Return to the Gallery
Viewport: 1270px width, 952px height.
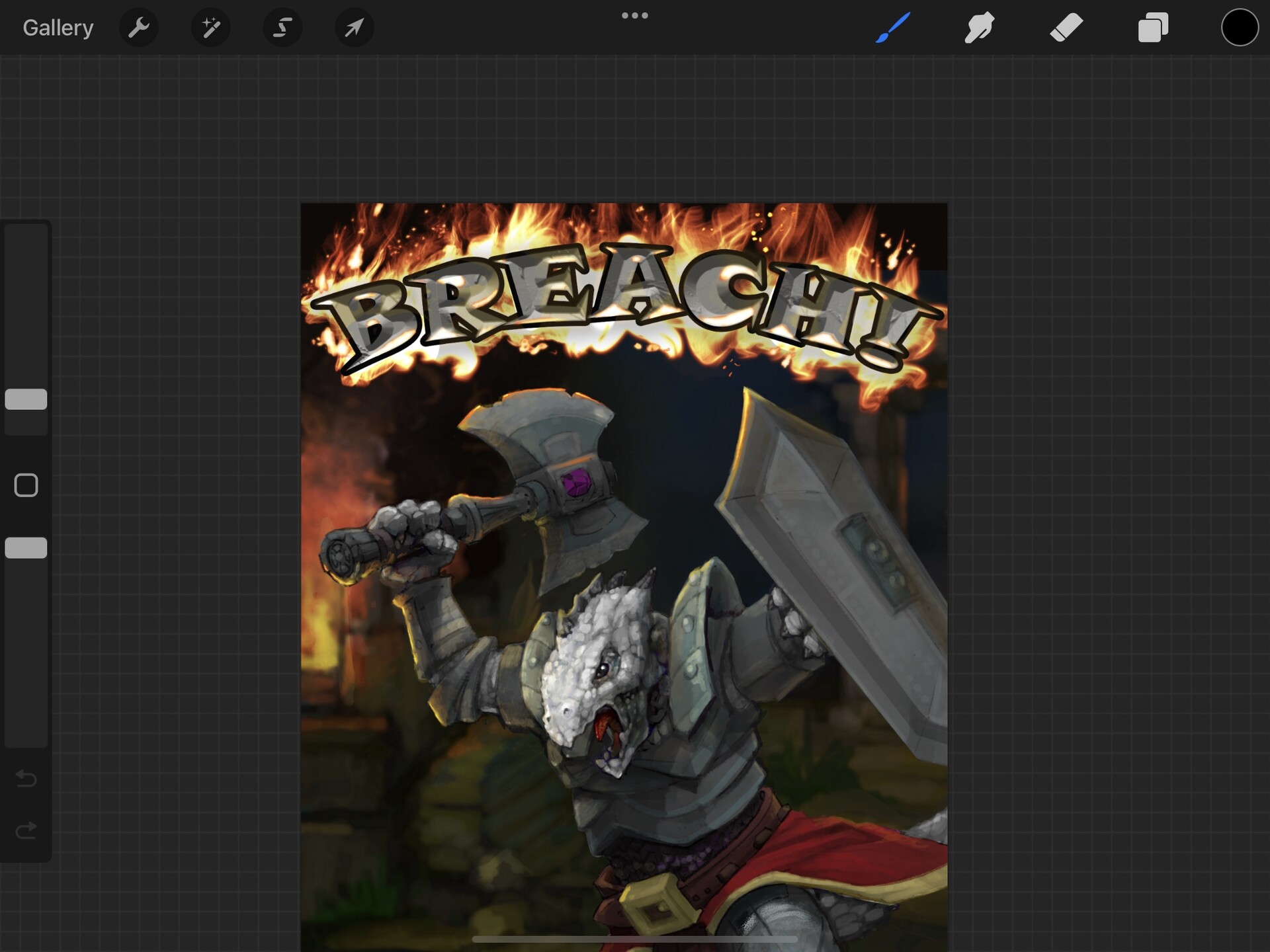57,27
